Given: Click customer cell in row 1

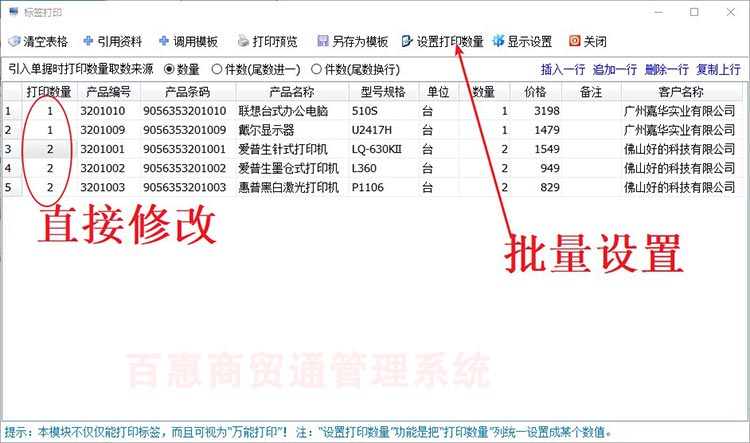Looking at the screenshot, I should tap(682, 111).
